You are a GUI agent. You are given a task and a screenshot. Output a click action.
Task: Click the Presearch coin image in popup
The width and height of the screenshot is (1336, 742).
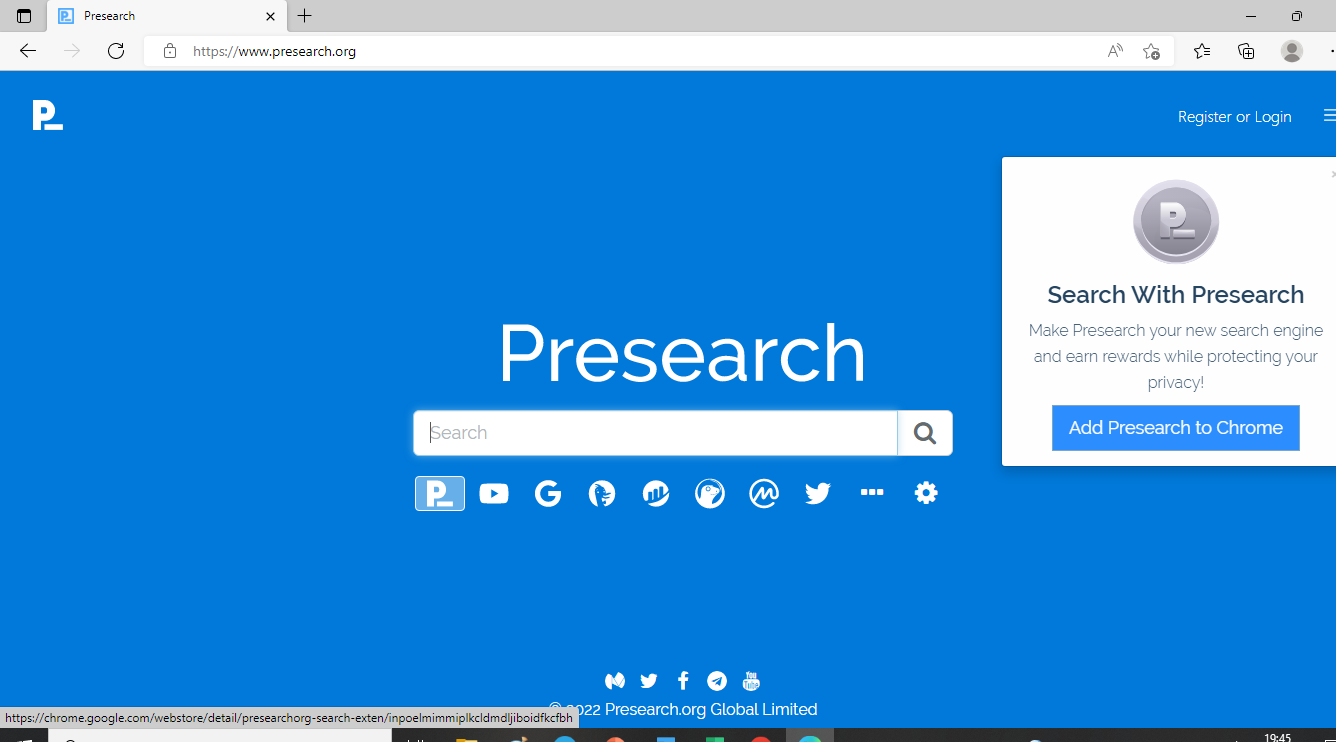click(x=1176, y=222)
